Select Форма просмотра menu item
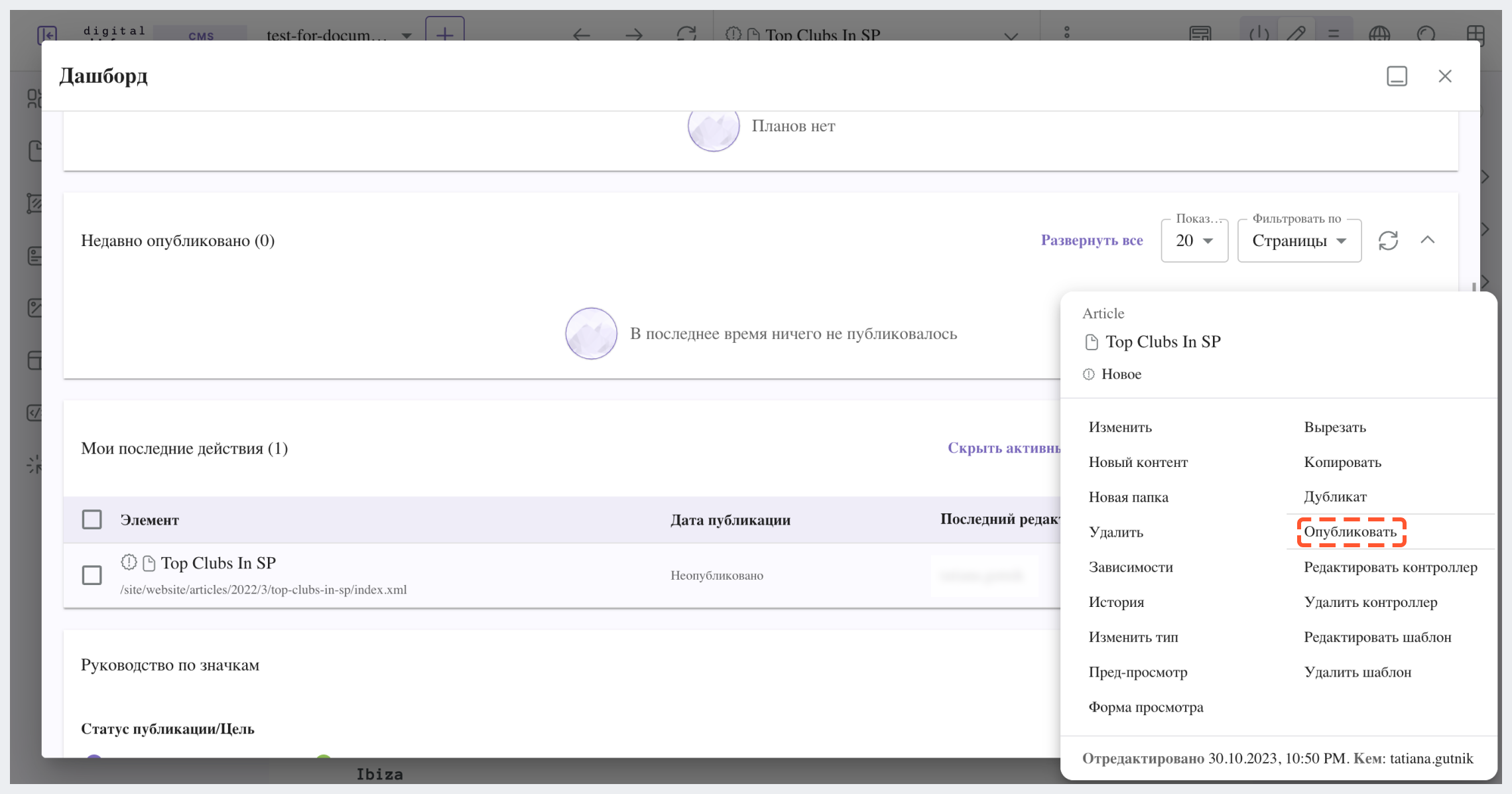1512x794 pixels. [x=1146, y=707]
